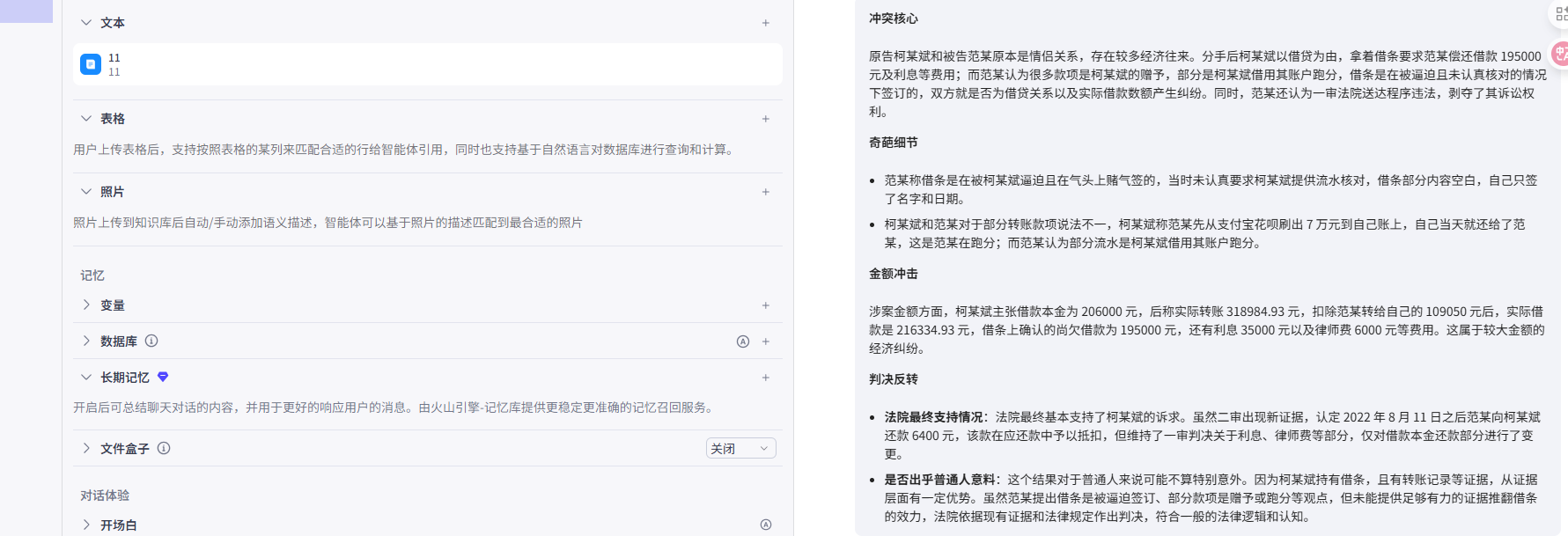
Task: Collapse the 长期记忆 section
Action: pos(85,377)
